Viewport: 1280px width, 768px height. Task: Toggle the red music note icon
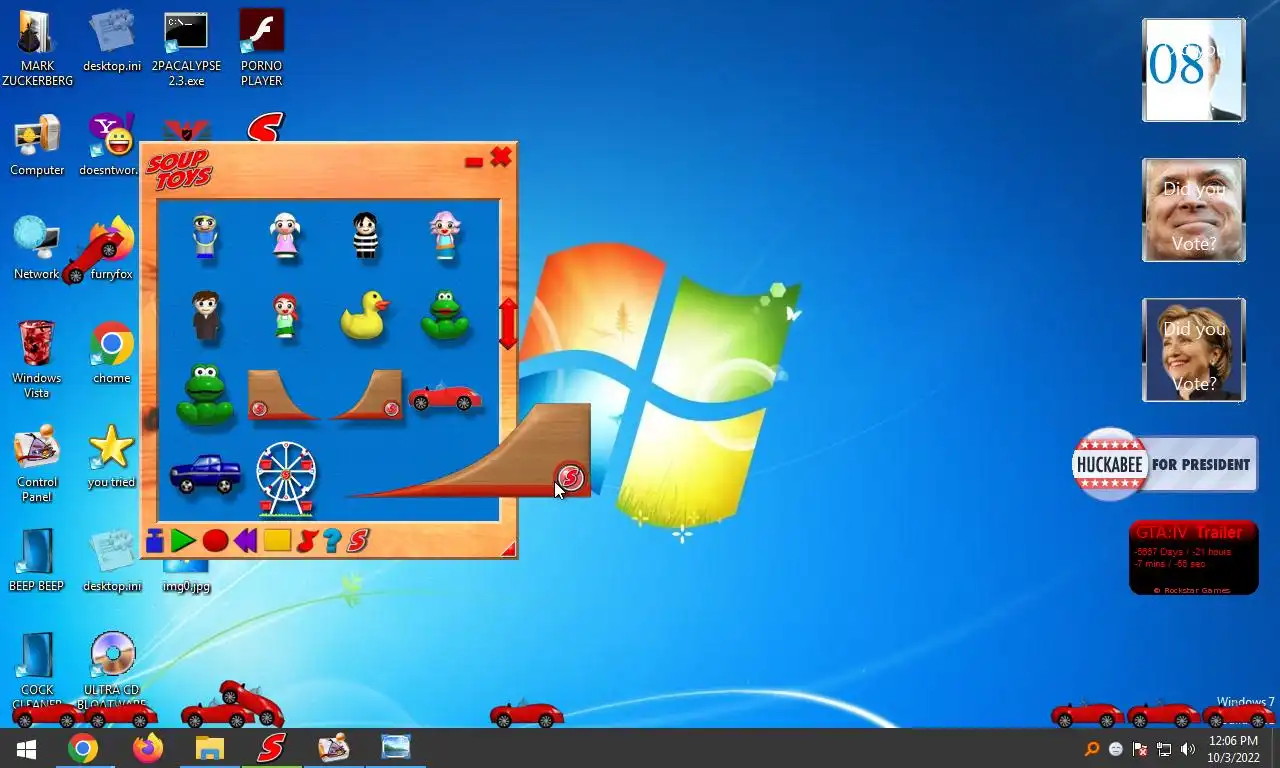(x=307, y=541)
